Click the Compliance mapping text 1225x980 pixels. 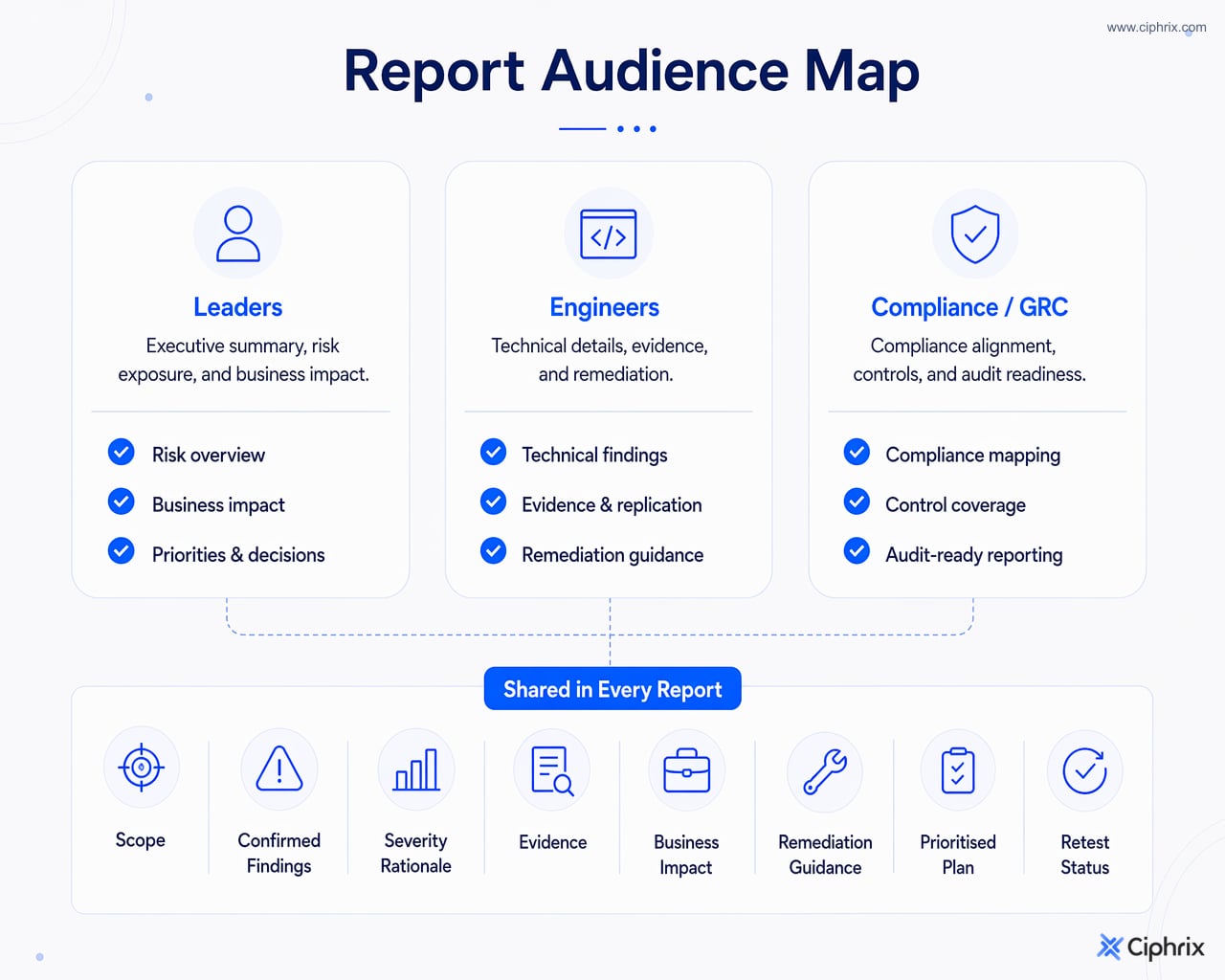point(972,456)
